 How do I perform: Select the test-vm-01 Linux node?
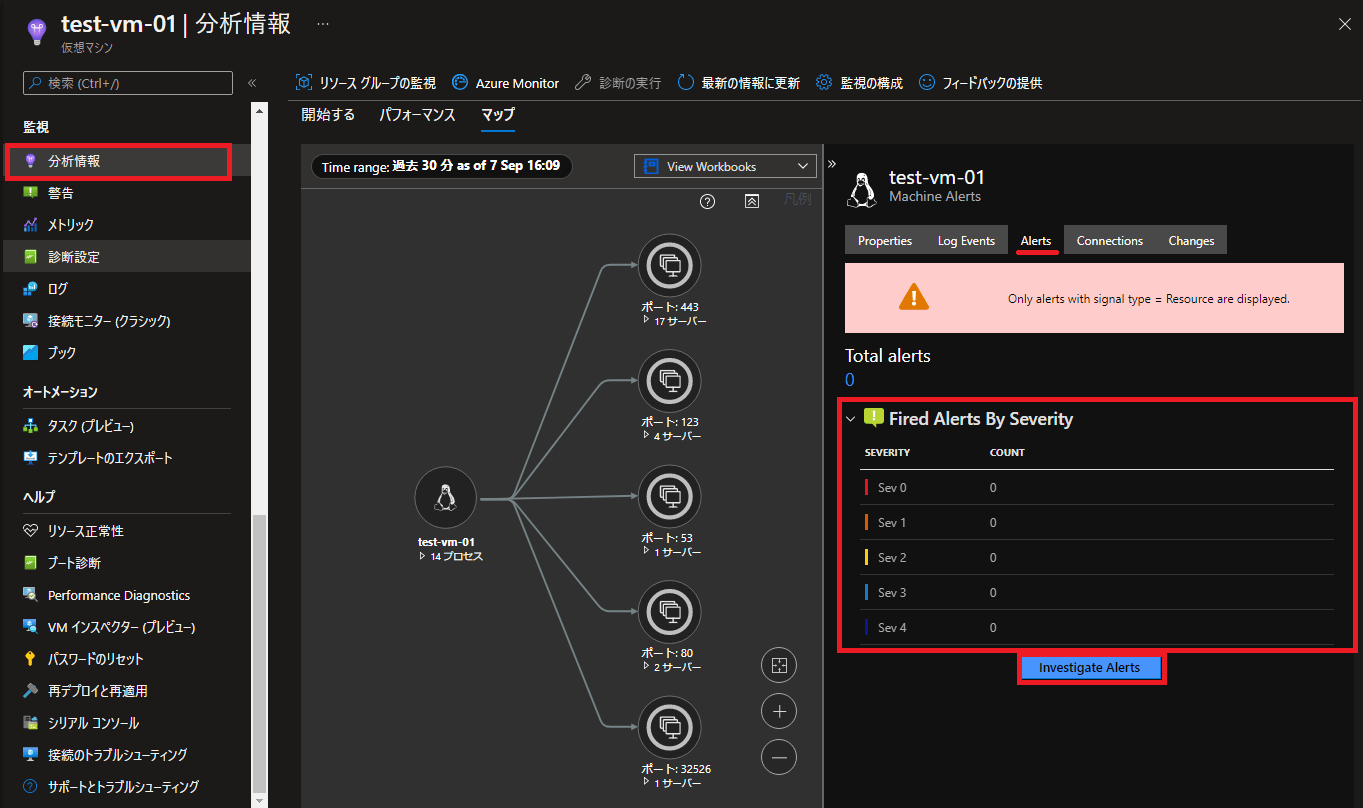pos(446,498)
